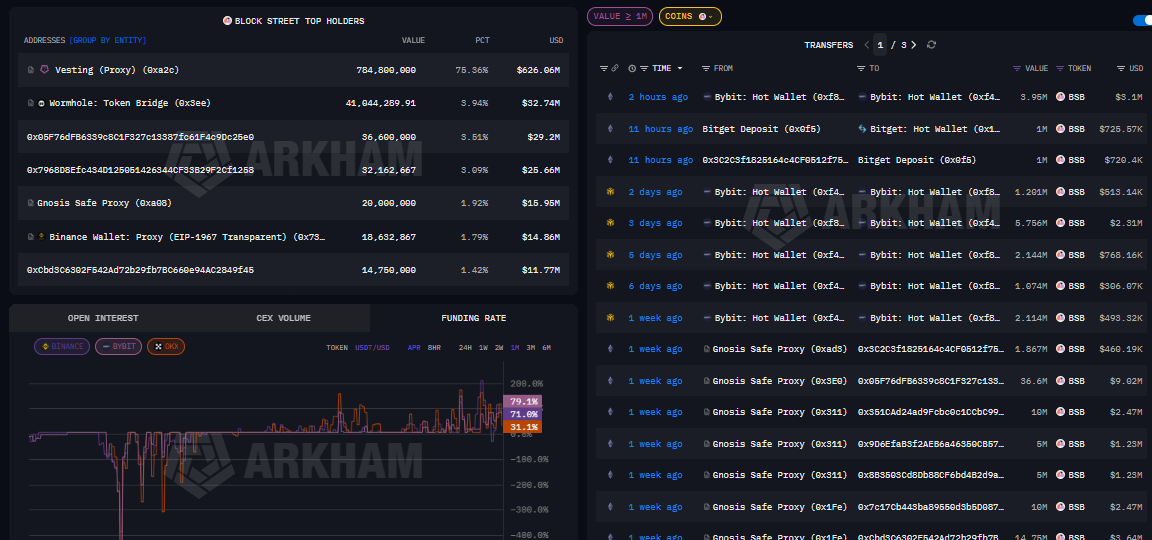Open holder address 0x7968D8Efc434D125051426344CF33B29F2Cf1258
The height and width of the screenshot is (540, 1152).
coord(140,170)
